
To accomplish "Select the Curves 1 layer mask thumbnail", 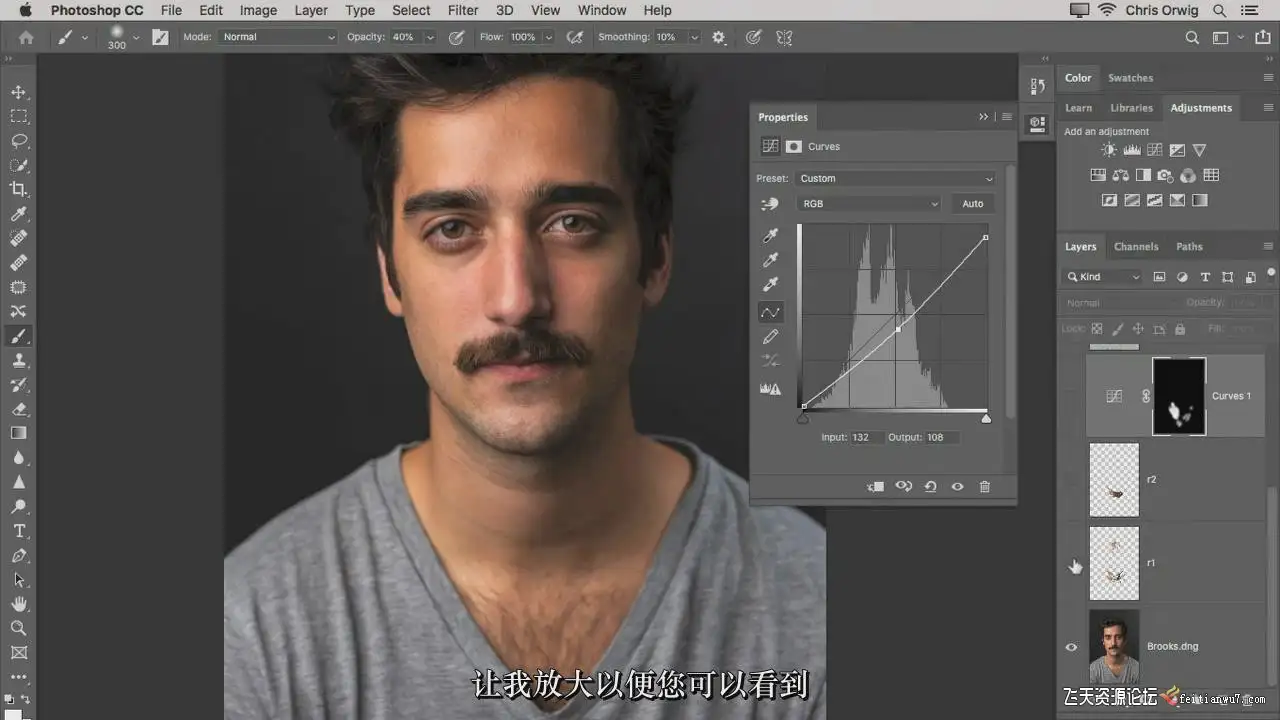I will 1179,396.
